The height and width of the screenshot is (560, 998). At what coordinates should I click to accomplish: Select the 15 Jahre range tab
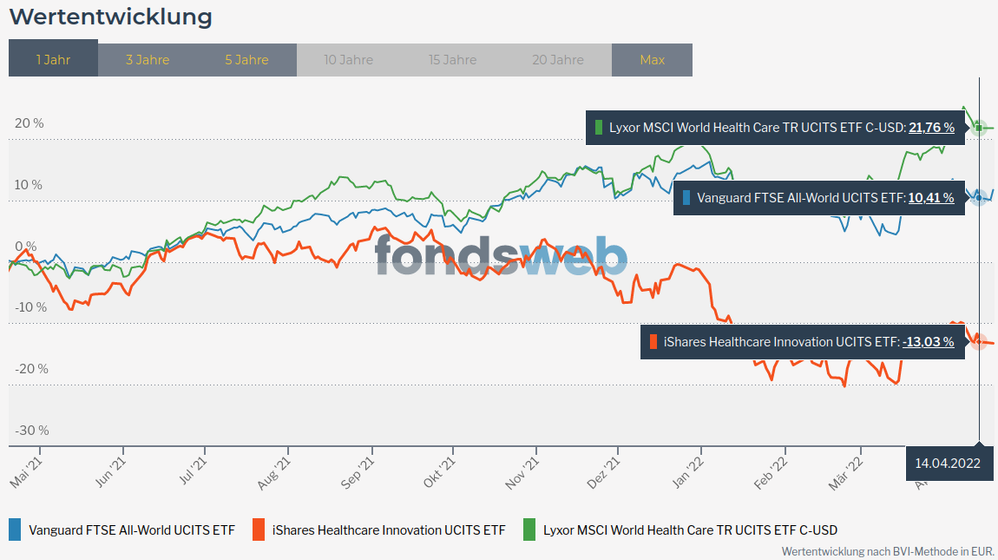pos(452,60)
